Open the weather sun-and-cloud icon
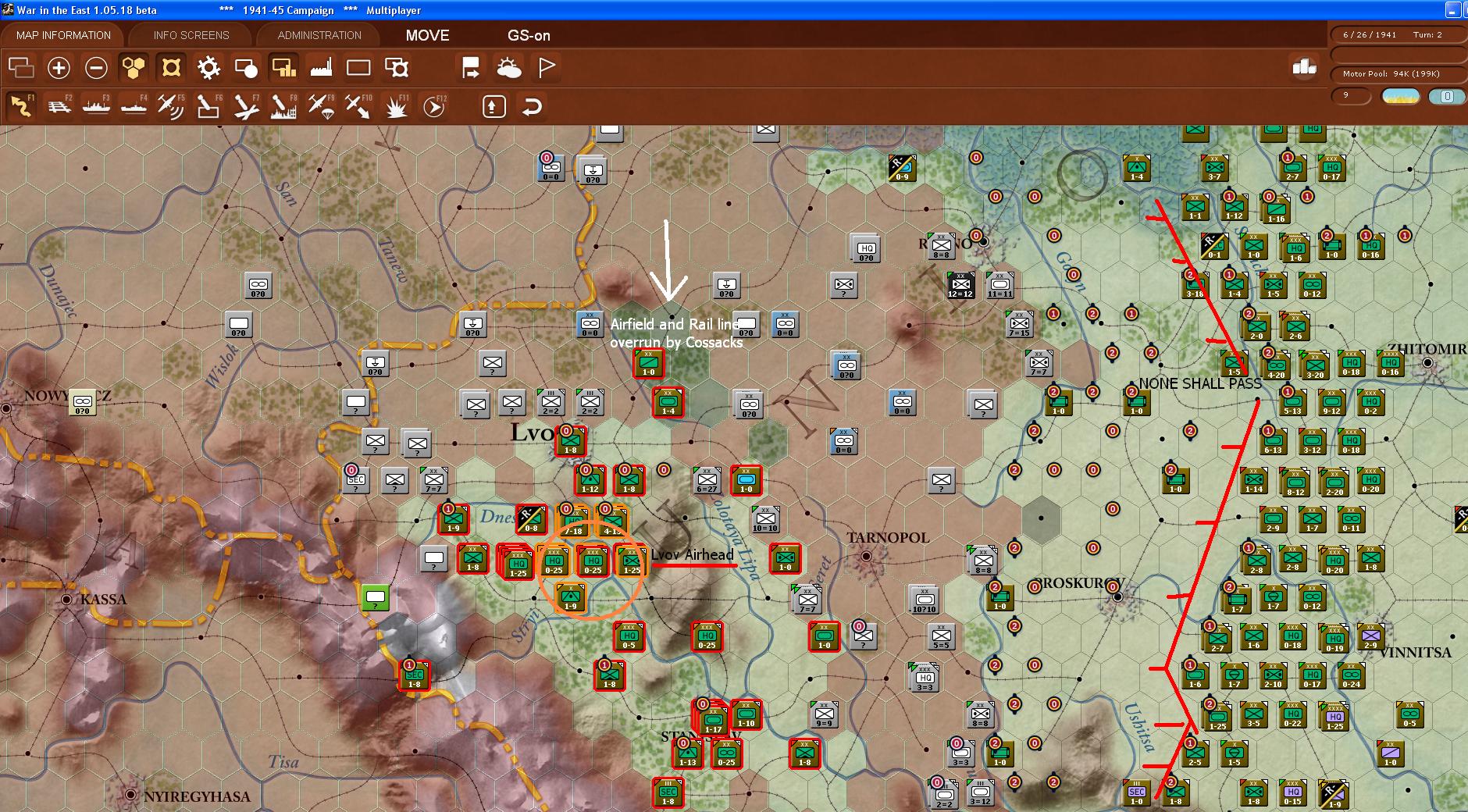This screenshot has height=812, width=1468. tap(509, 68)
